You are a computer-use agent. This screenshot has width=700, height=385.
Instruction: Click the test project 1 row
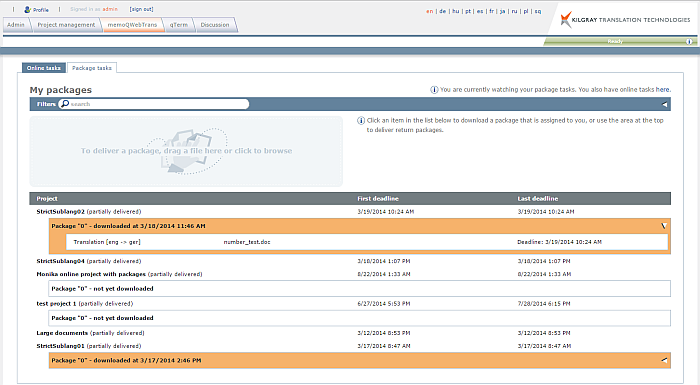point(350,304)
